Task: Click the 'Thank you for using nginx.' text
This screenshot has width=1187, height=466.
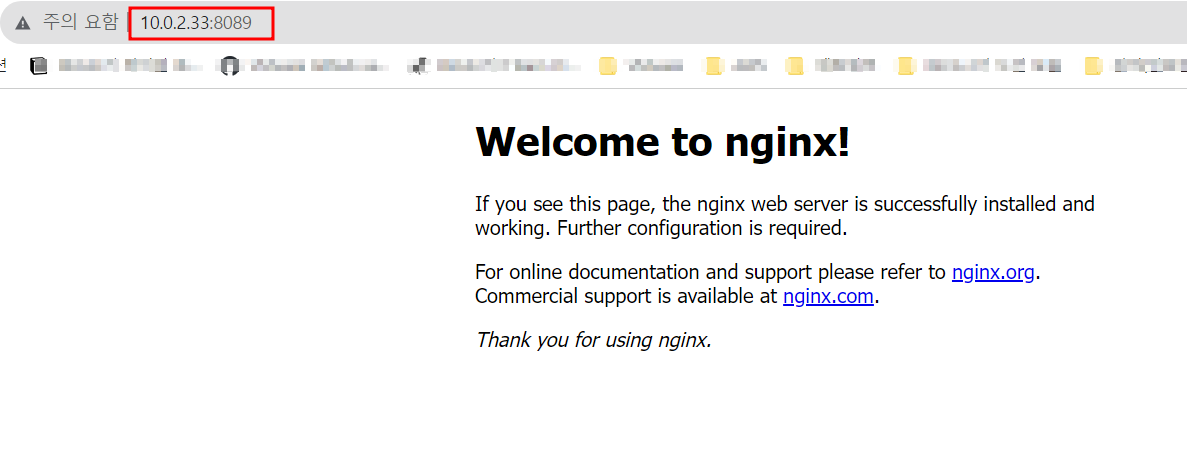Action: click(x=594, y=340)
